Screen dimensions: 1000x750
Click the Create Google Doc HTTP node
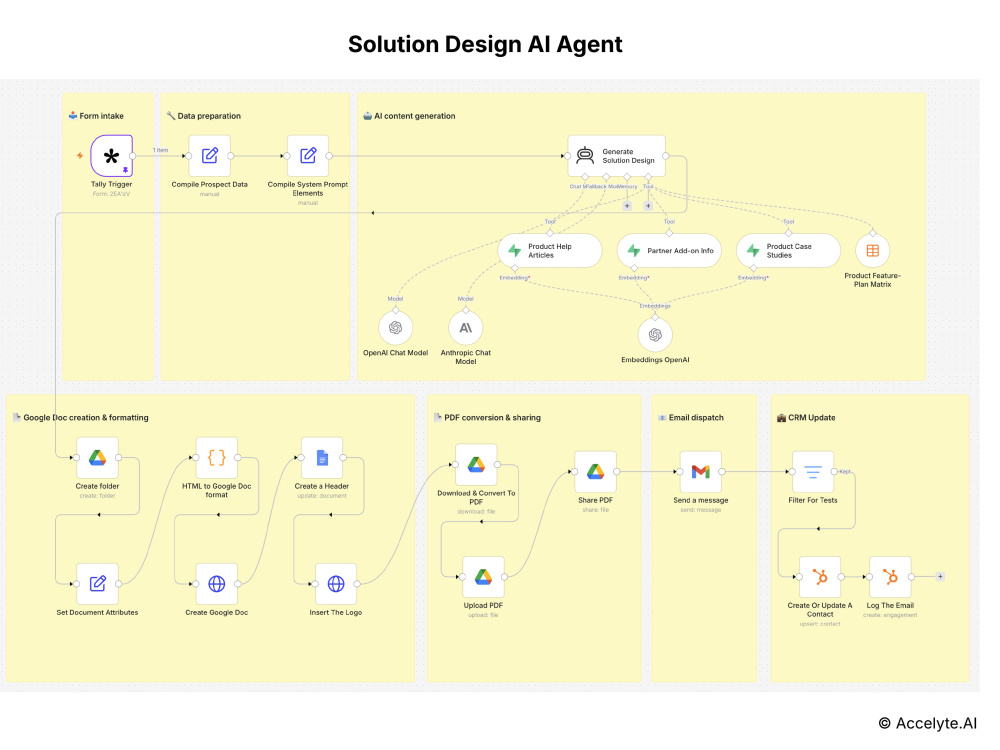pos(217,584)
